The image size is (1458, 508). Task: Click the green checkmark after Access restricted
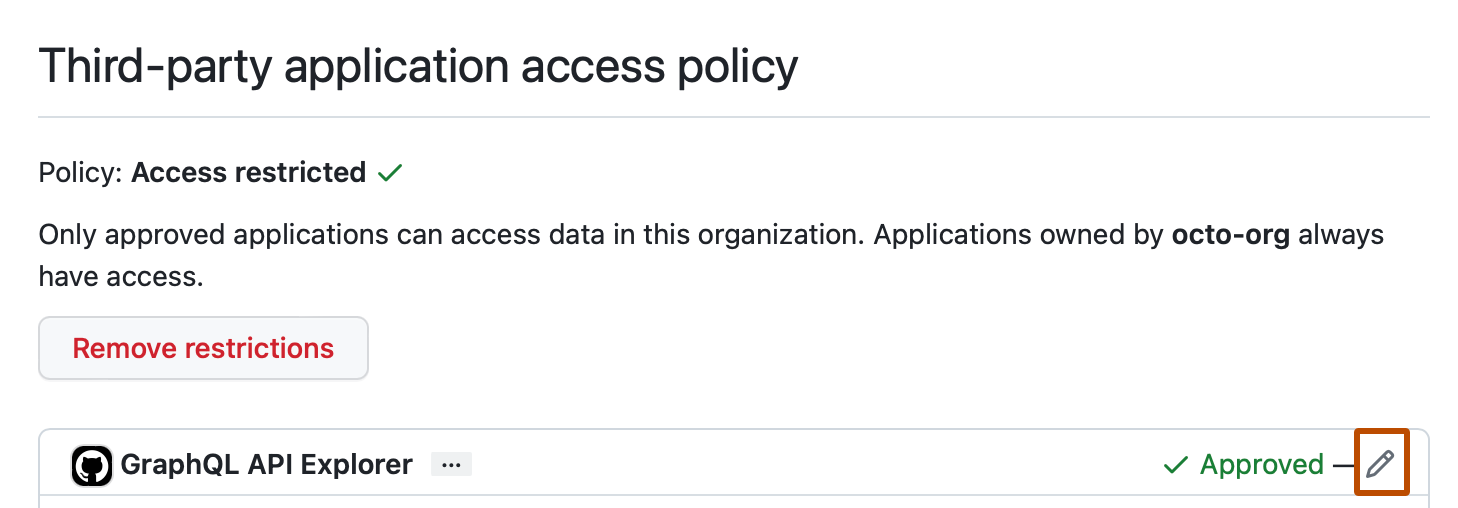[x=390, y=173]
